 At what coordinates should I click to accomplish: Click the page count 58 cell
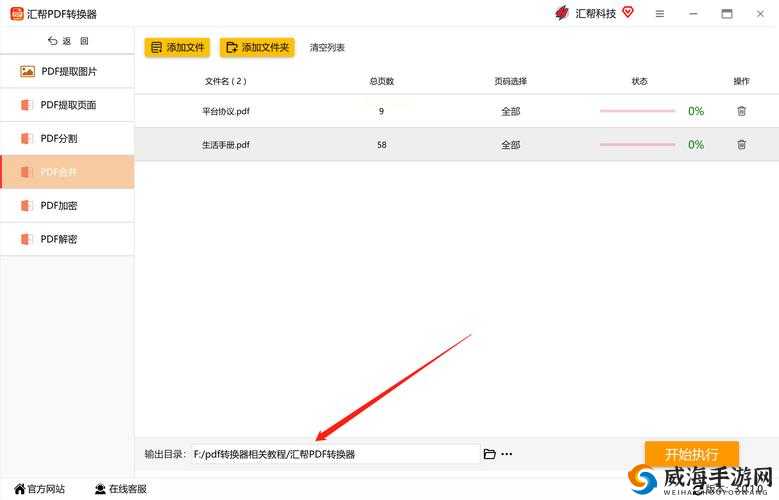point(382,145)
